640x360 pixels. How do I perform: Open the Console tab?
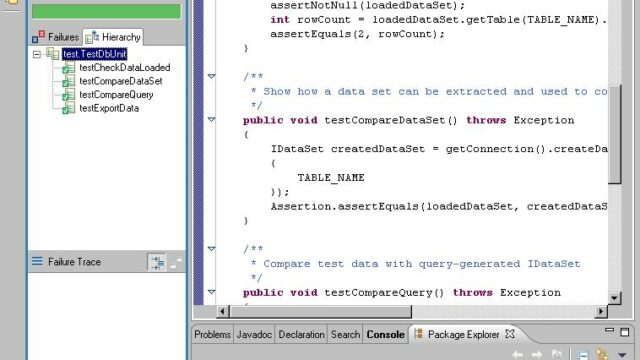pos(385,335)
